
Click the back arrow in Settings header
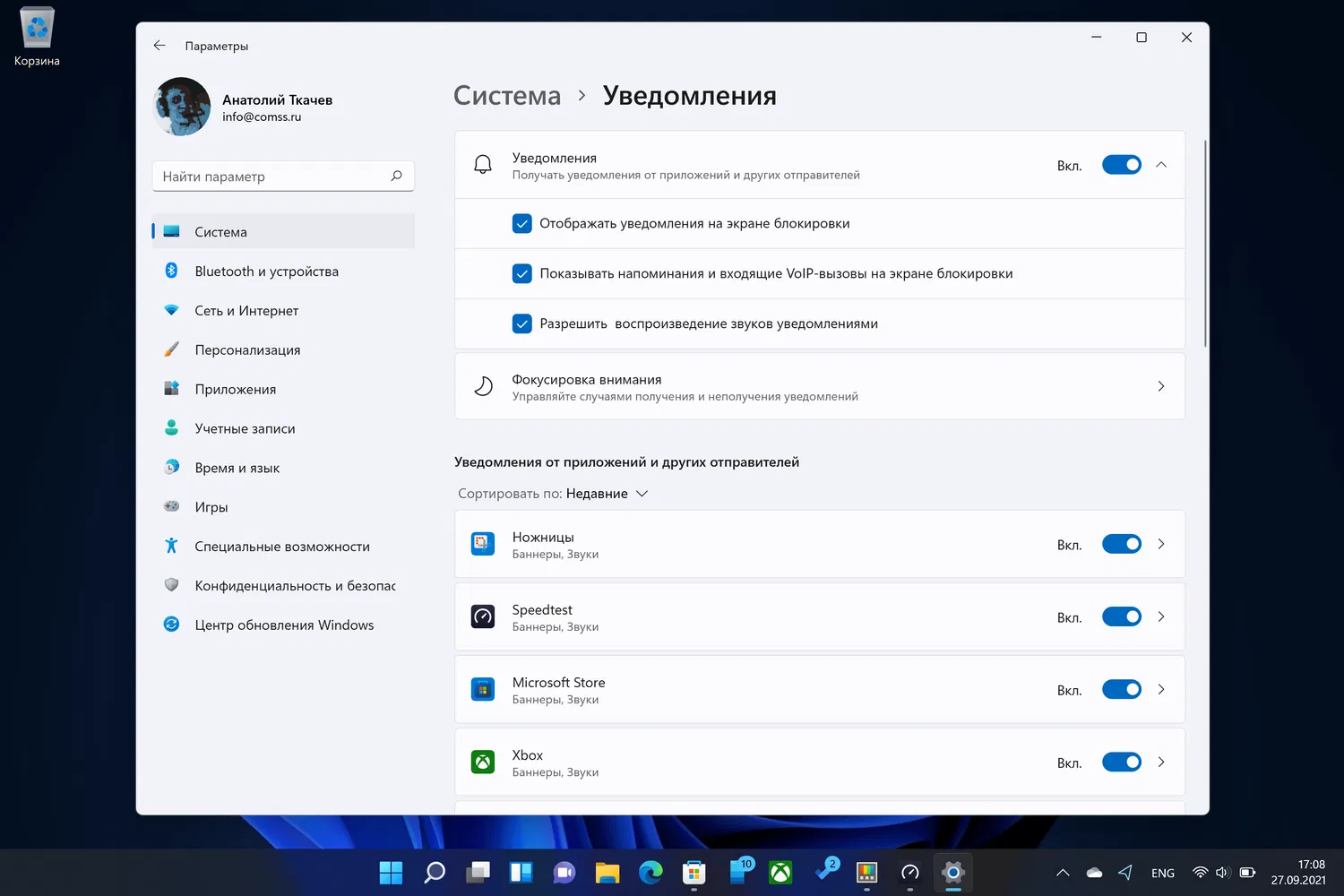[x=159, y=46]
